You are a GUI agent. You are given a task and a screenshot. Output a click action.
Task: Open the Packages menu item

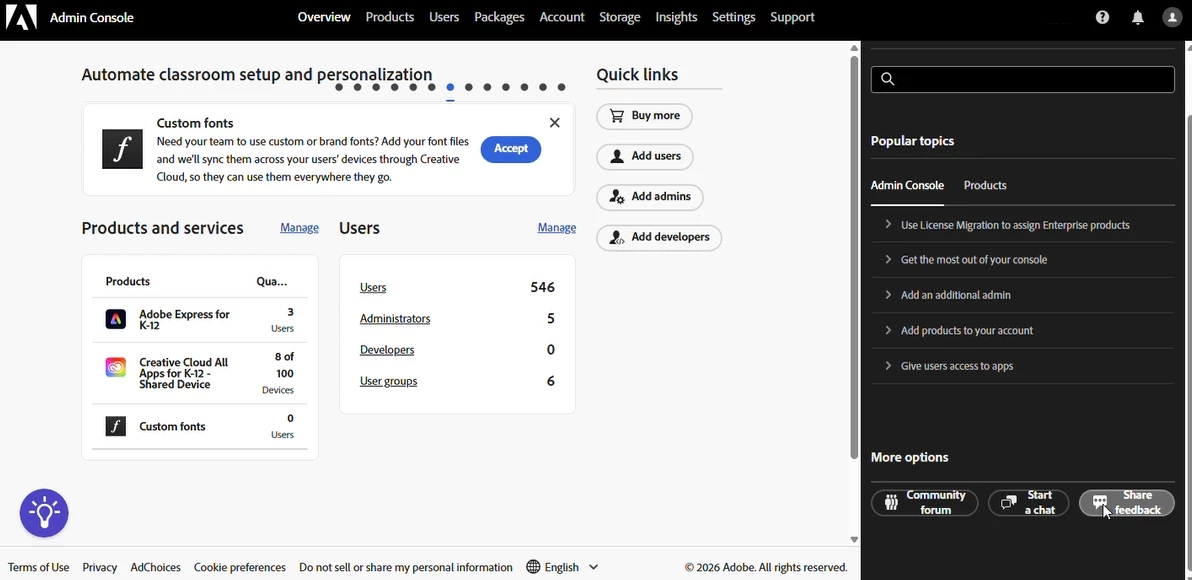pyautogui.click(x=499, y=17)
